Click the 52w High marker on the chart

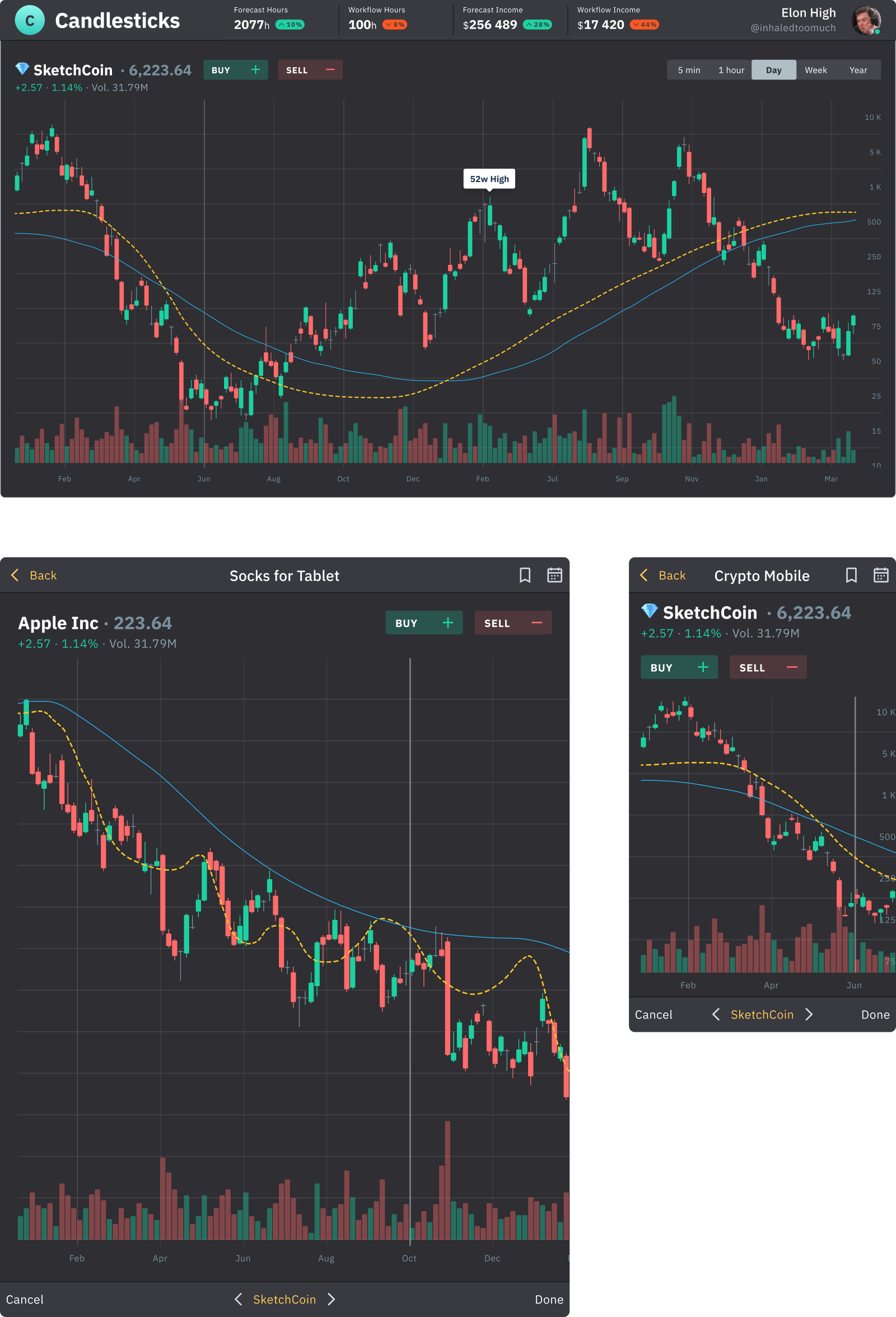tap(489, 179)
